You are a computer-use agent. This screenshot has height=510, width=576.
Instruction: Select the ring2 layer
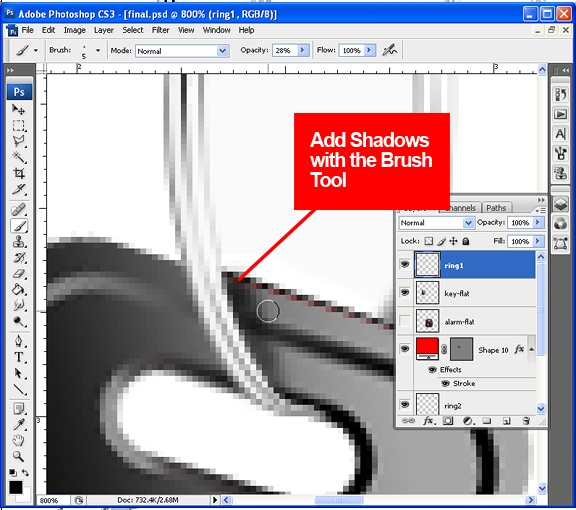[475, 405]
